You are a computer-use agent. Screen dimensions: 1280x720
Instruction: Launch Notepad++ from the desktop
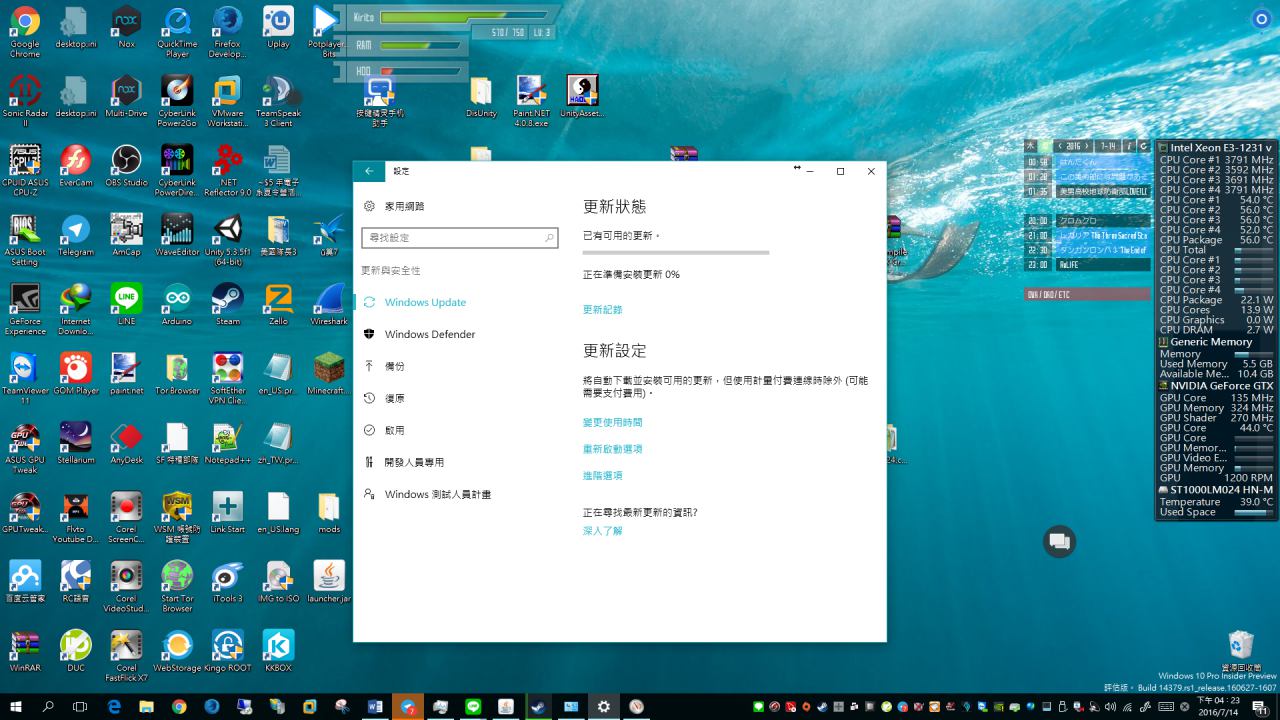[227, 437]
